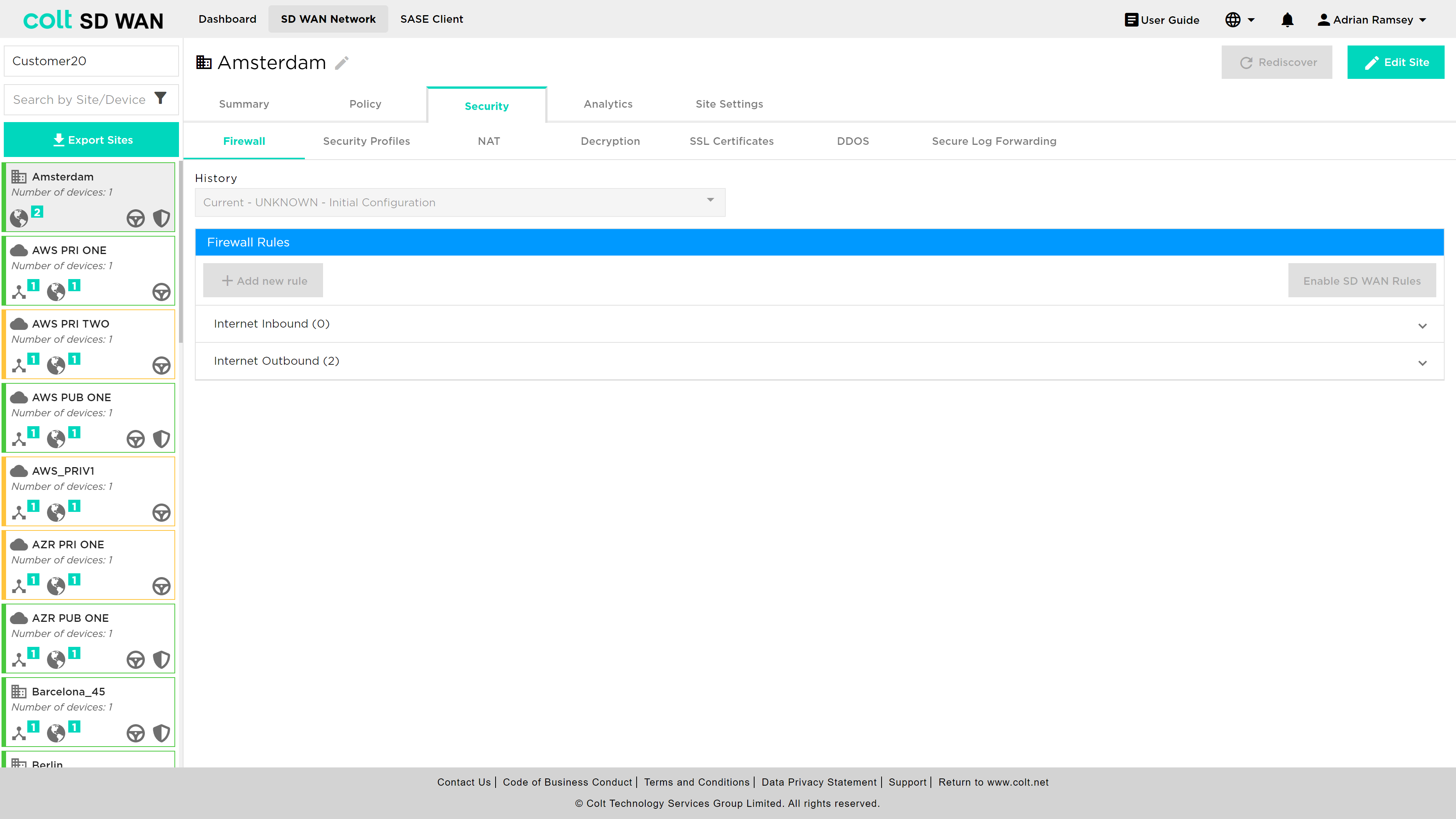Switch to the Summary tab
The height and width of the screenshot is (819, 1456).
pyautogui.click(x=244, y=104)
